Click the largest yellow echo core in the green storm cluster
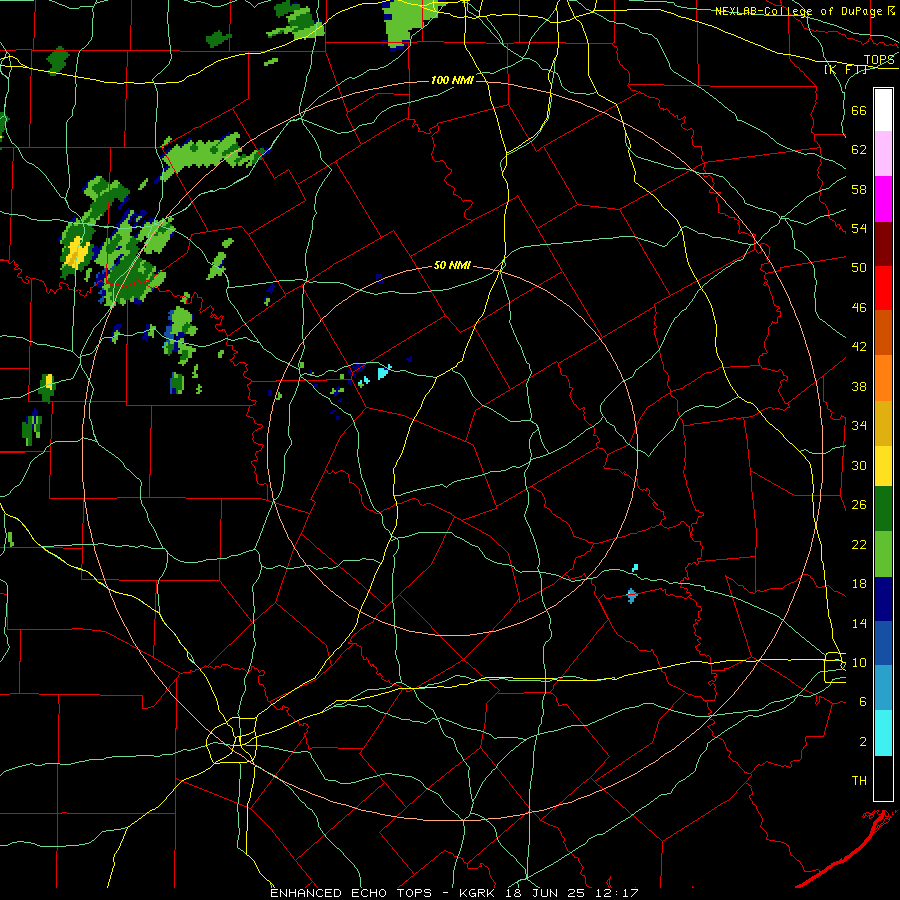The image size is (900, 900). (x=77, y=253)
